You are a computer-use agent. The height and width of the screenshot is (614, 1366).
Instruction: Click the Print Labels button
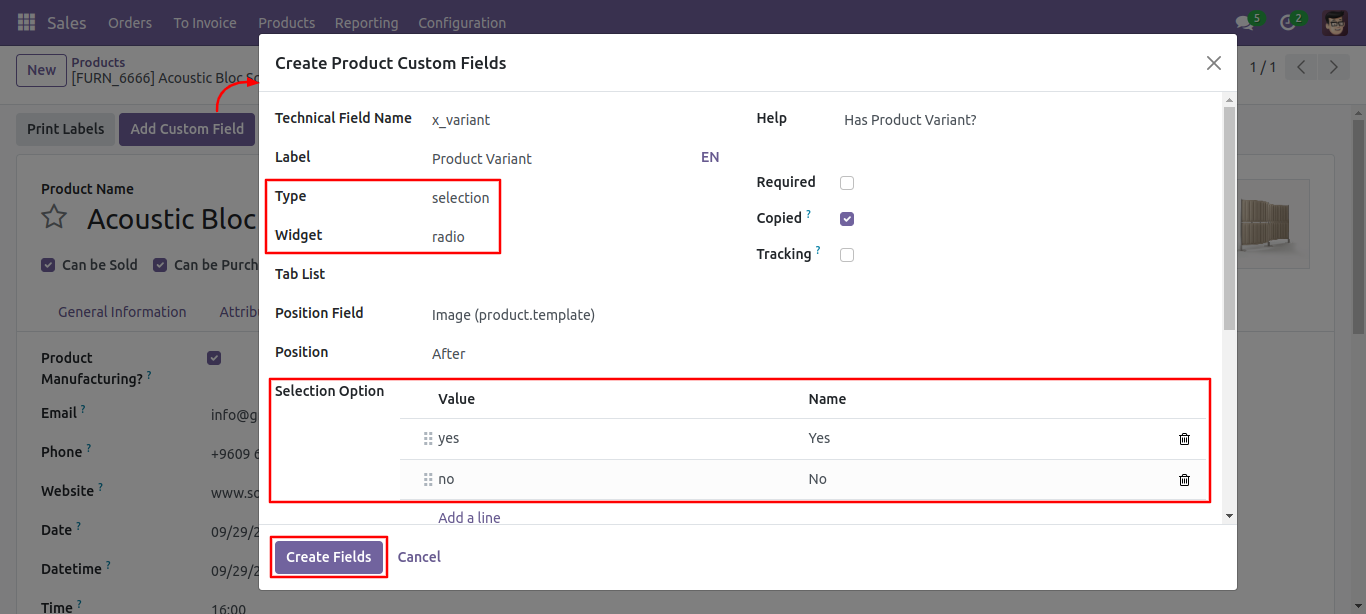[65, 129]
